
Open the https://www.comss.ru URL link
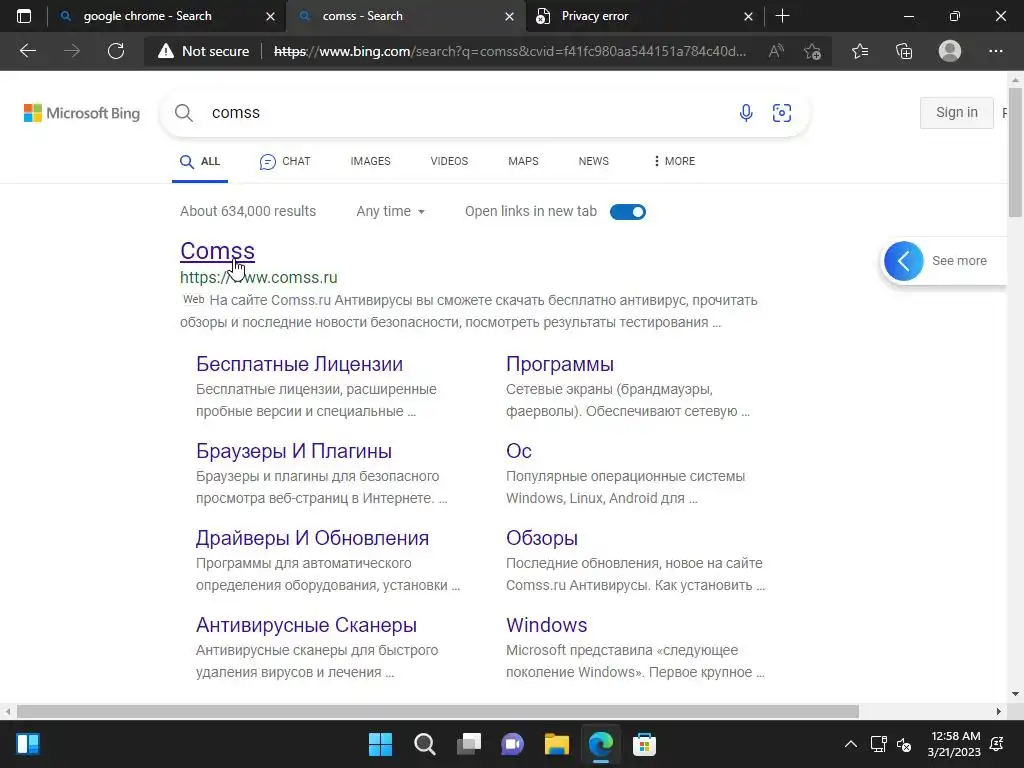click(x=259, y=278)
